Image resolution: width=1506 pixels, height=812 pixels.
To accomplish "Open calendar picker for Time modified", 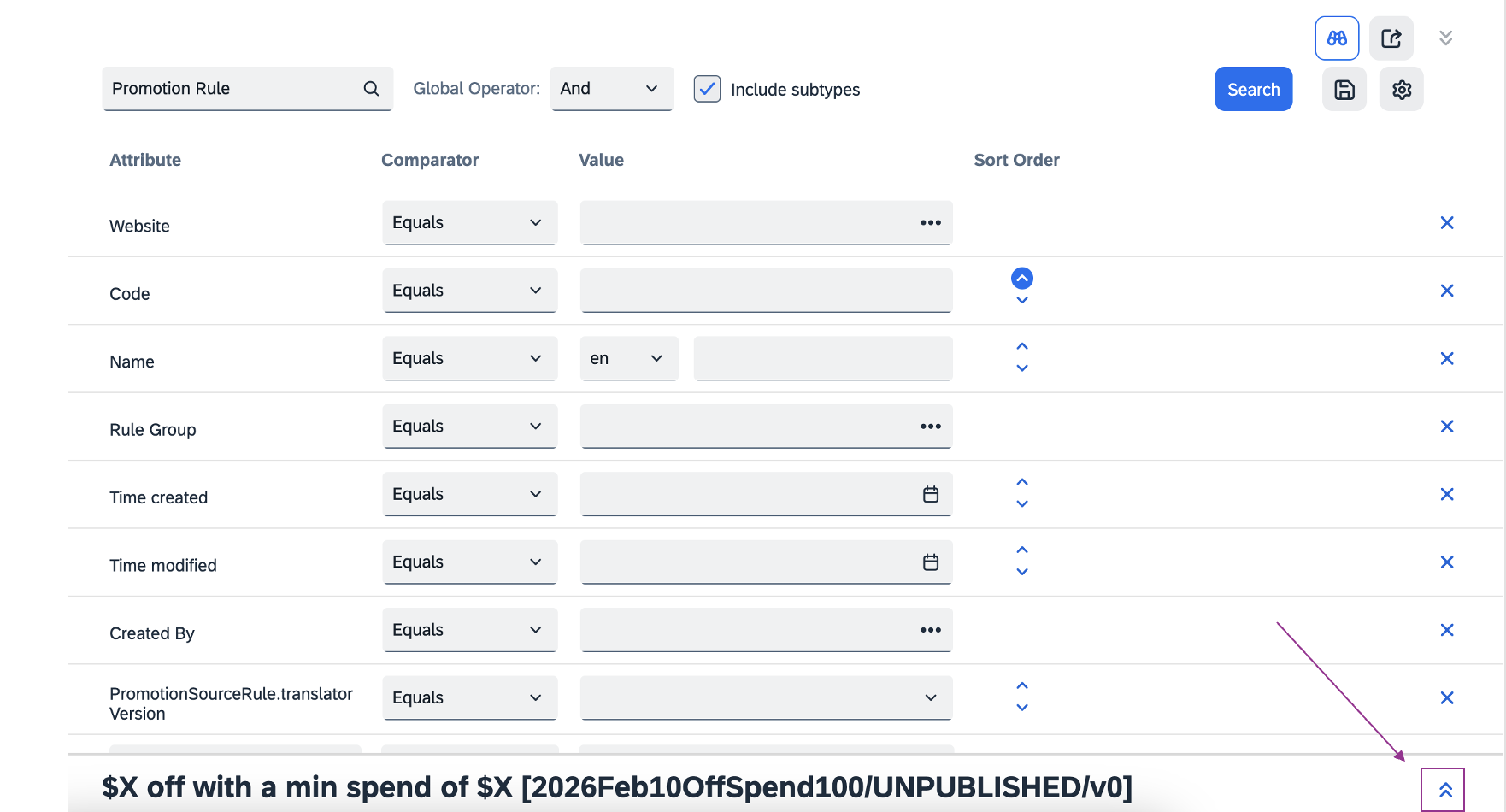I will (x=931, y=562).
